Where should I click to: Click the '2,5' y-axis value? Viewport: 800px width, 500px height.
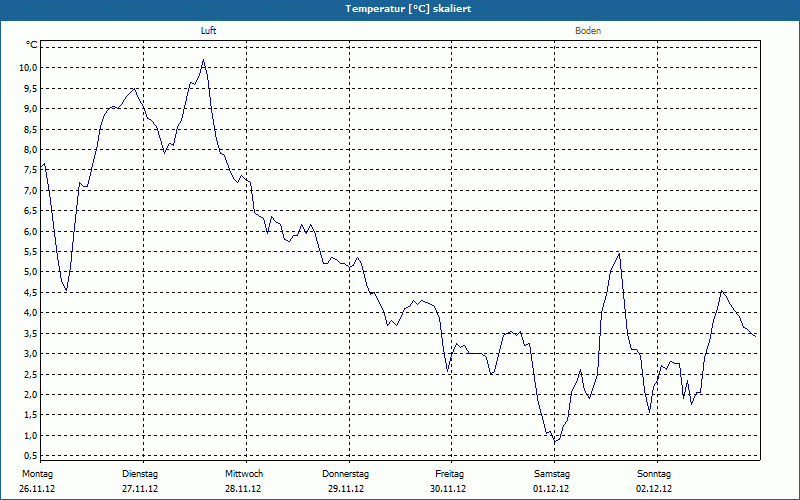click(30, 374)
